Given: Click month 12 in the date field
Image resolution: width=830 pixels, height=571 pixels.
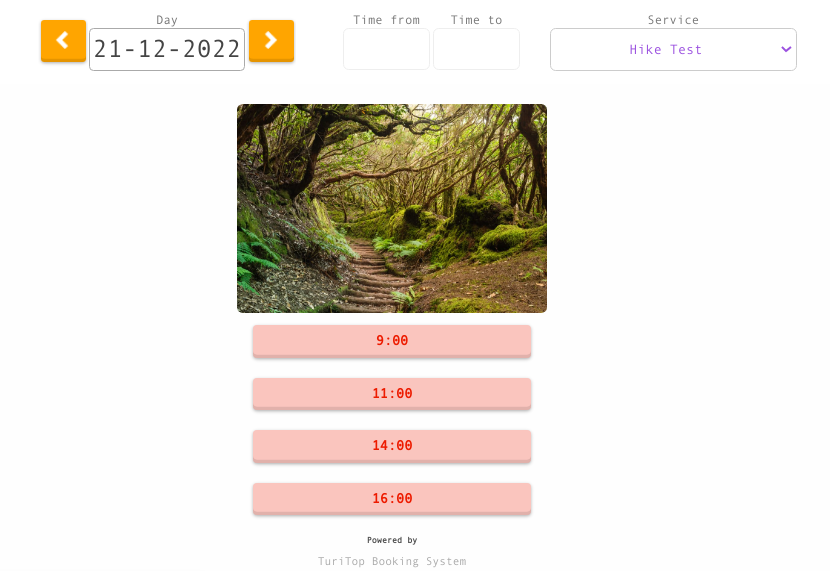Looking at the screenshot, I should tap(152, 49).
